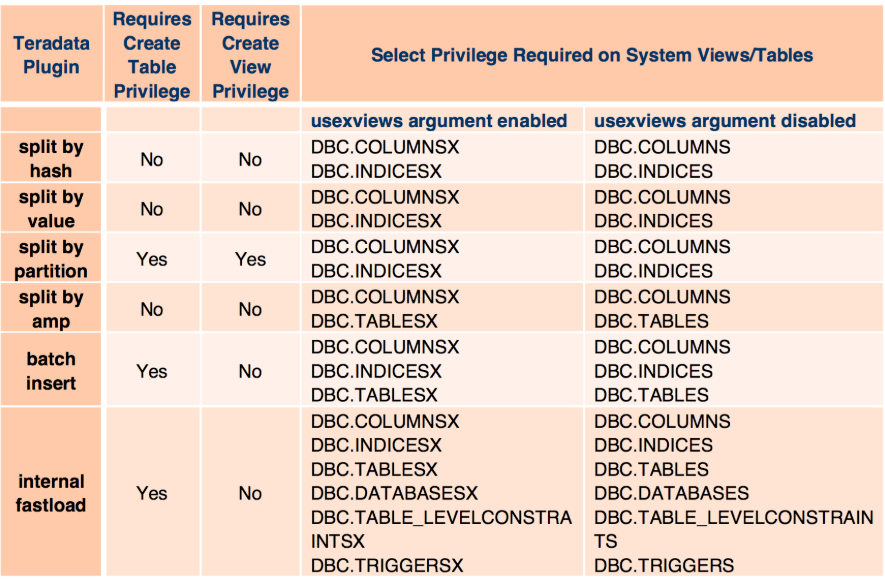The height and width of the screenshot is (580, 885).
Task: Click Yes under Create Table for batch insert
Action: pyautogui.click(x=152, y=371)
